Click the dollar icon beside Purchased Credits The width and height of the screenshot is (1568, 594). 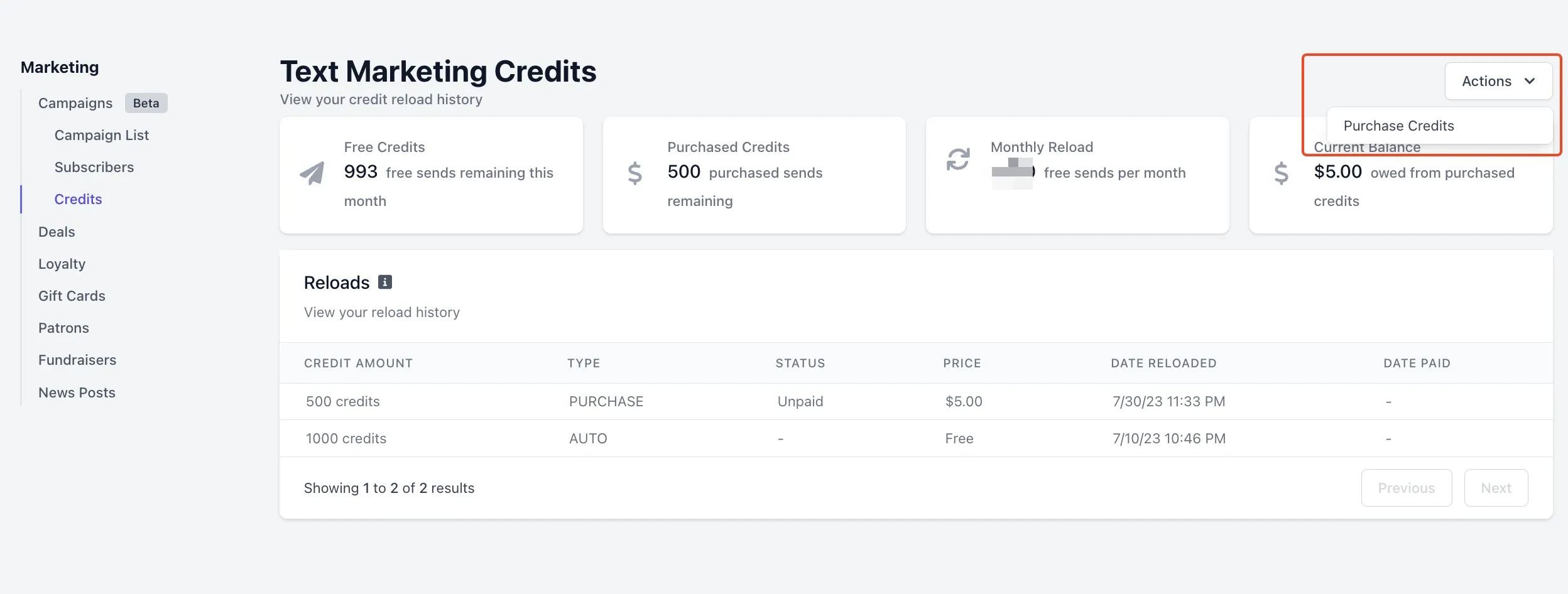(x=635, y=173)
